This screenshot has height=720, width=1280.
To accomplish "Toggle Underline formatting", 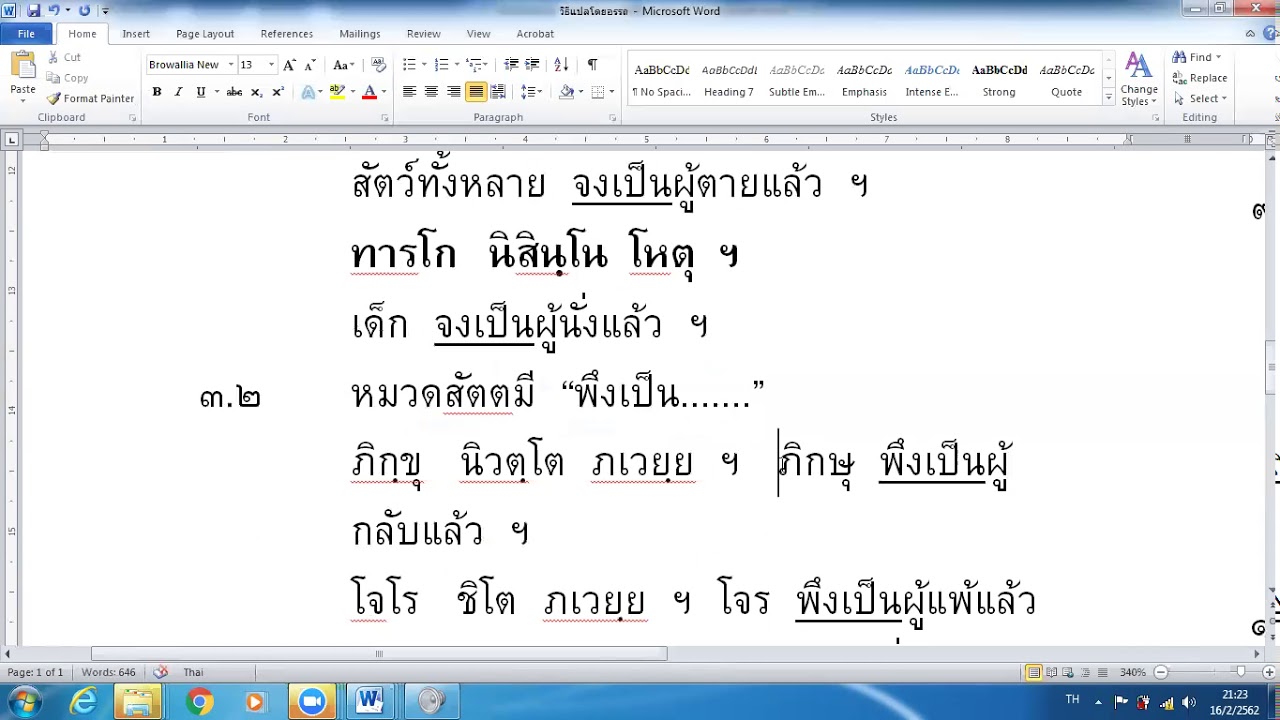I will (x=201, y=92).
